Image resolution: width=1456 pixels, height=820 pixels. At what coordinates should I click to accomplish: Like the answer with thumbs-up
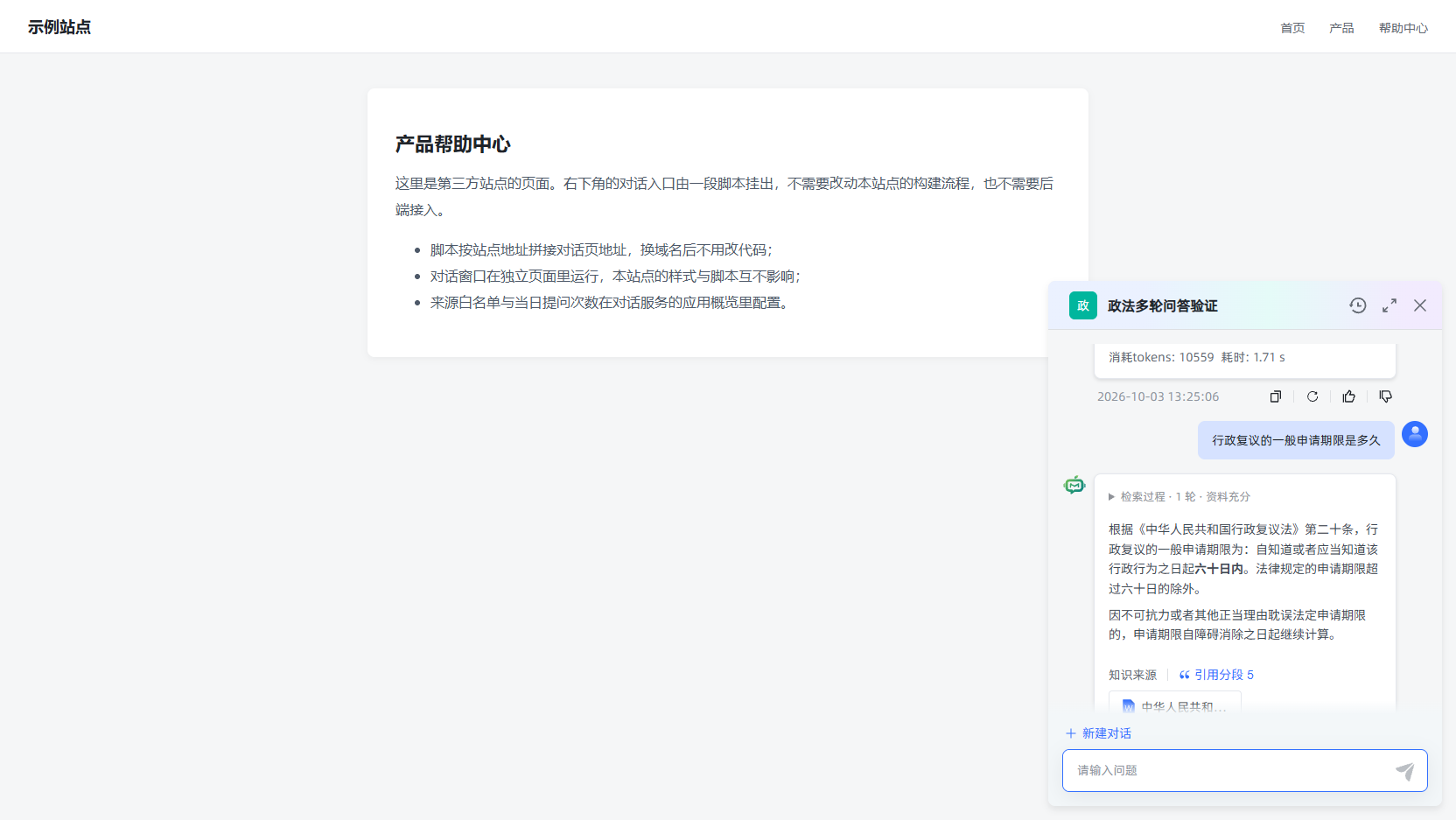(x=1349, y=396)
